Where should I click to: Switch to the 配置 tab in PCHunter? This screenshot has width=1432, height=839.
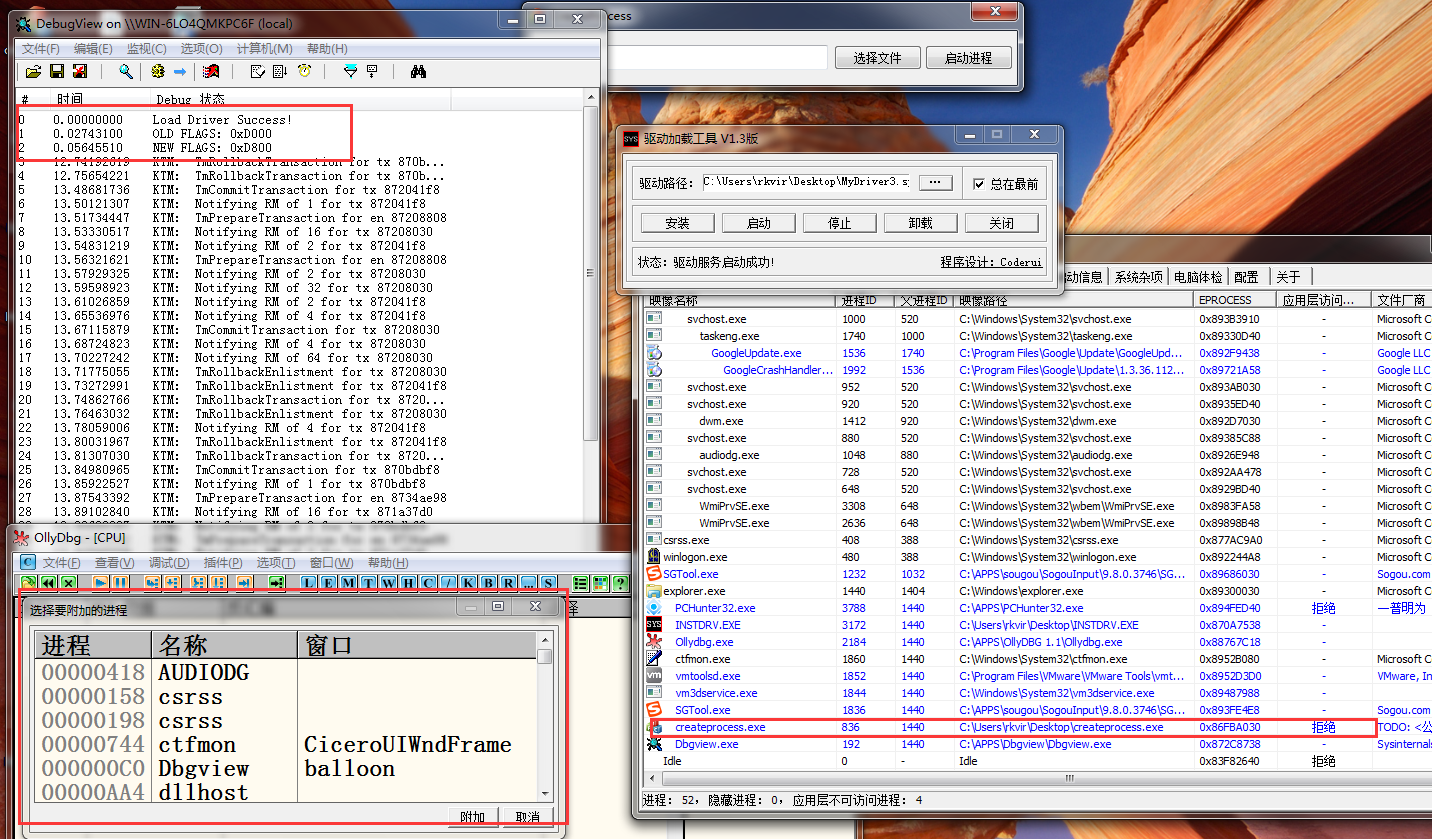[x=1246, y=277]
